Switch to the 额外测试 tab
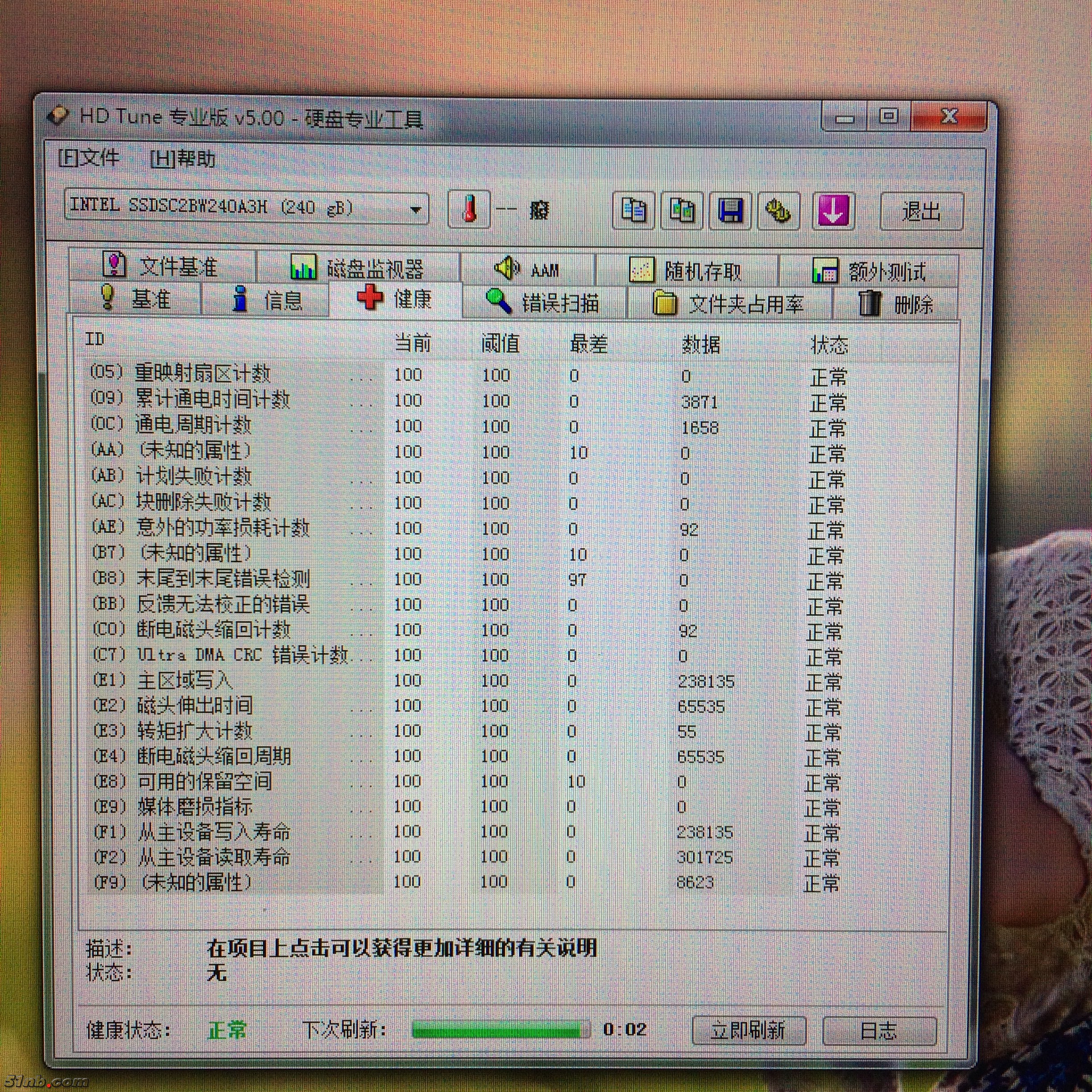This screenshot has height=1092, width=1092. (x=869, y=272)
